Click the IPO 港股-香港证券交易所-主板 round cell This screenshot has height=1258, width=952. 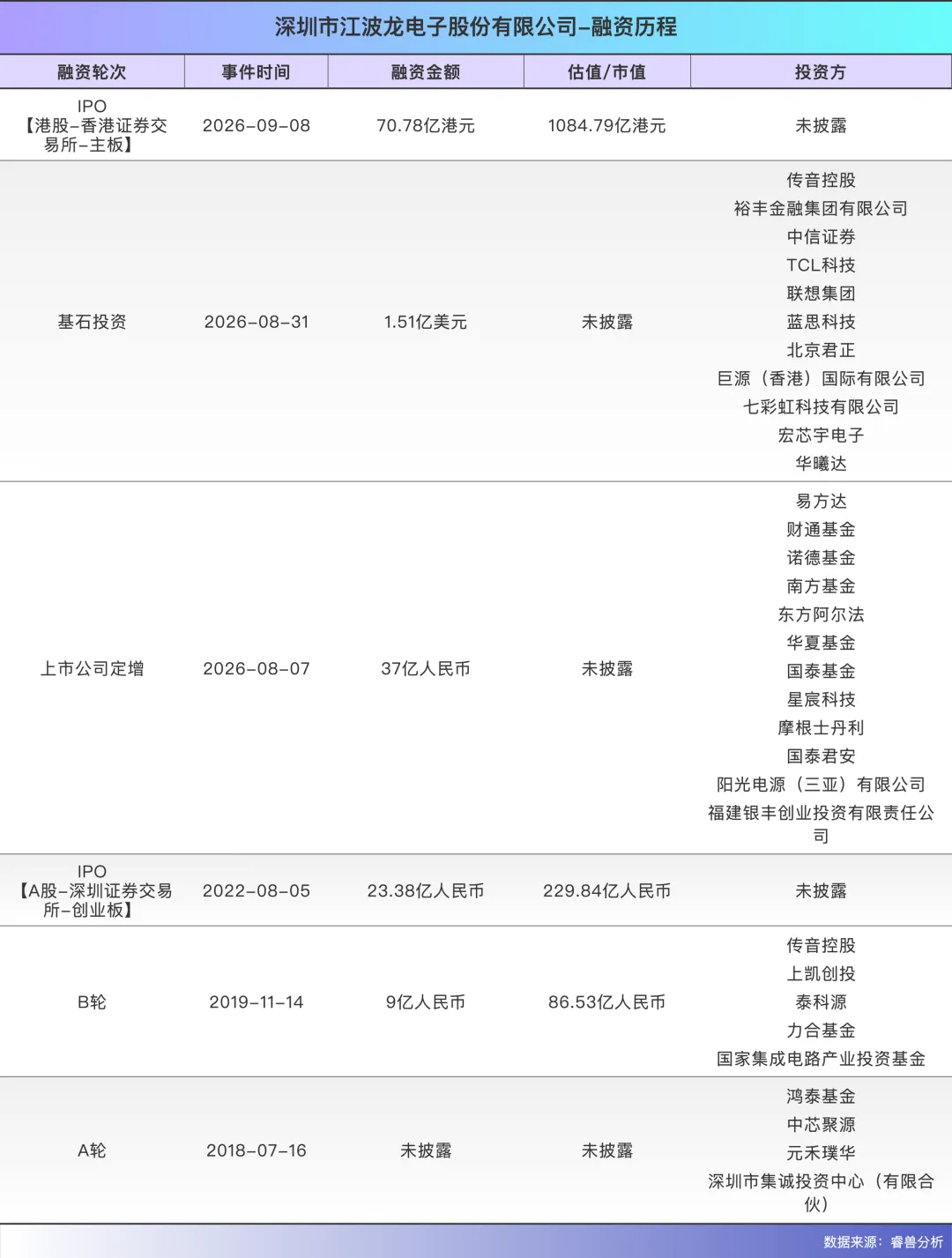pyautogui.click(x=92, y=125)
